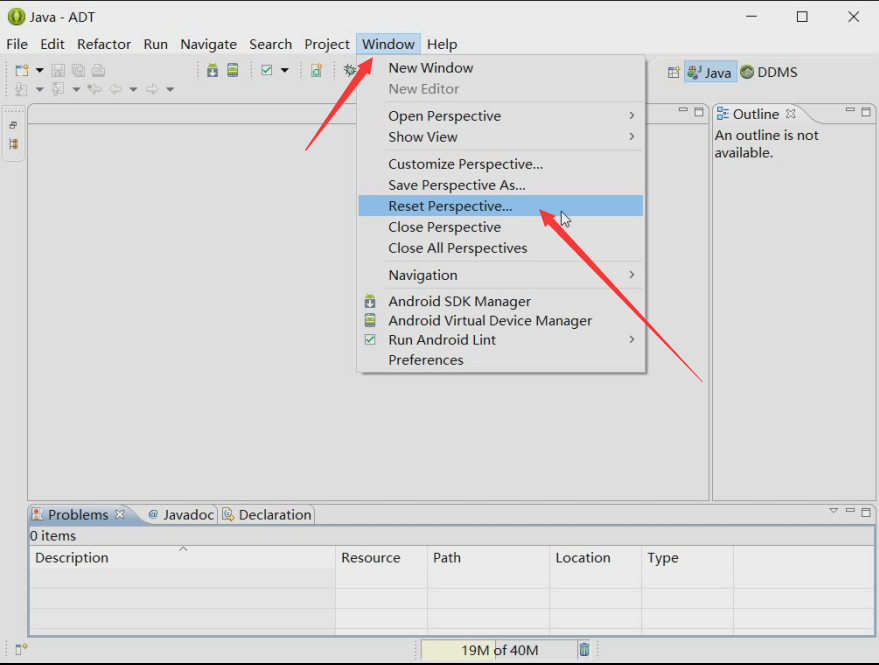Close the Outline view tab
Viewport: 879px width, 665px height.
point(790,114)
